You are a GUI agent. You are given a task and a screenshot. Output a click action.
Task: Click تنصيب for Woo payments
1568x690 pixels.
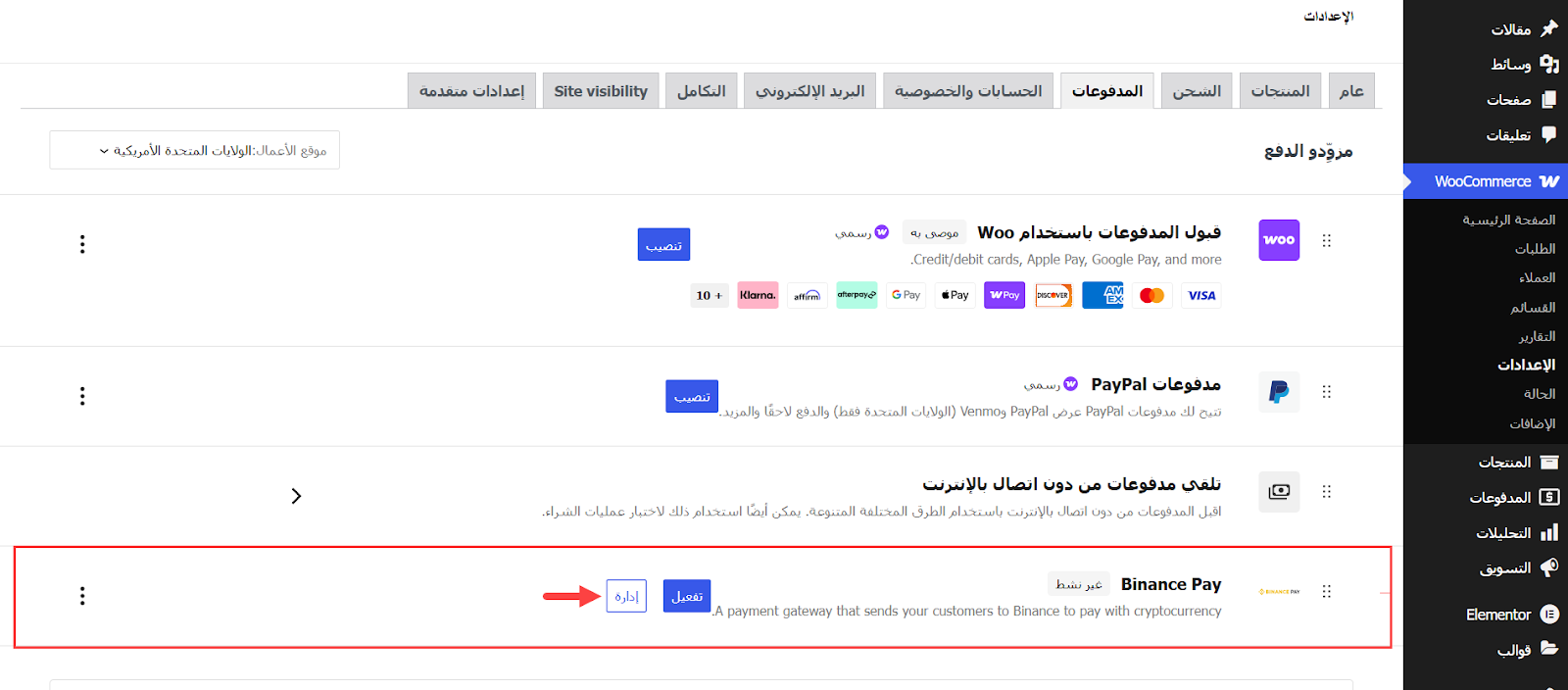click(x=663, y=244)
